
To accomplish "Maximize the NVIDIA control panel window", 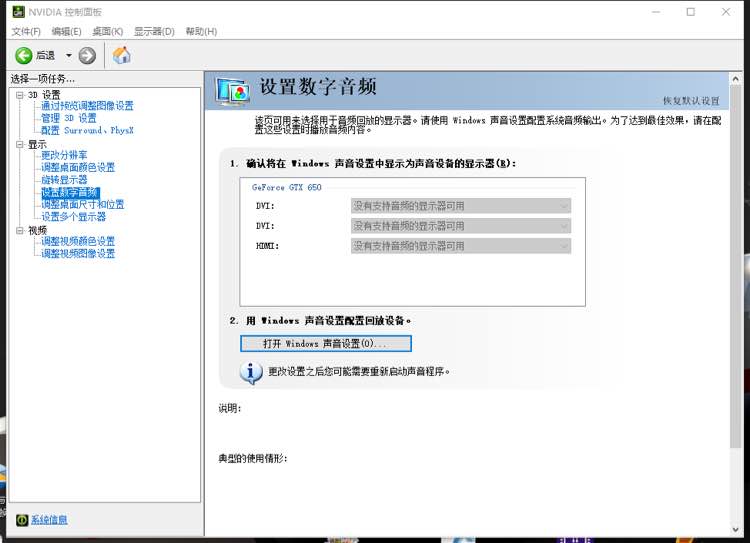I will pyautogui.click(x=691, y=11).
